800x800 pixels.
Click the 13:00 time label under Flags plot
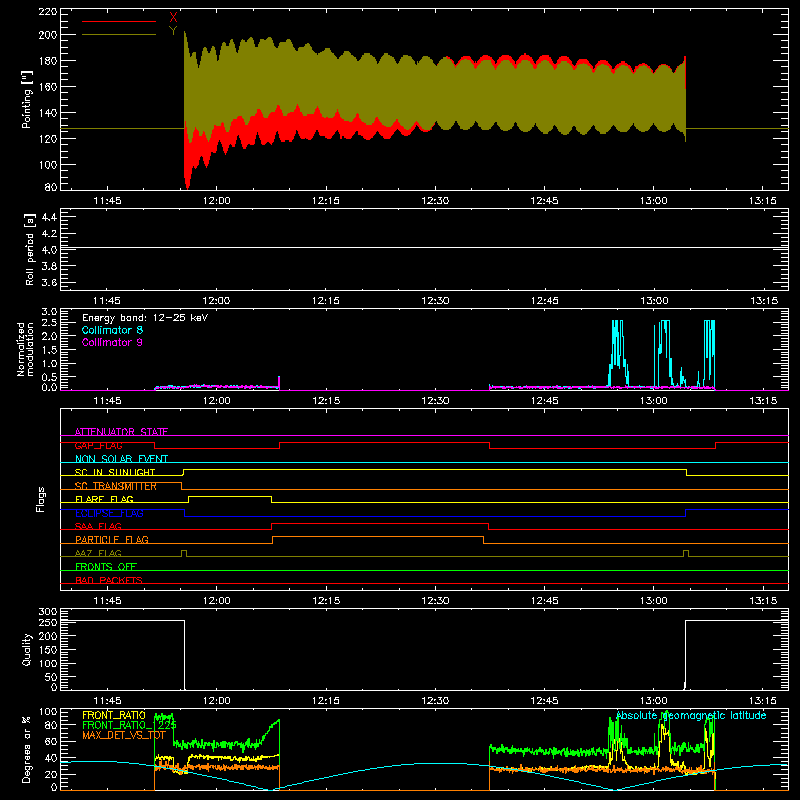[x=654, y=601]
